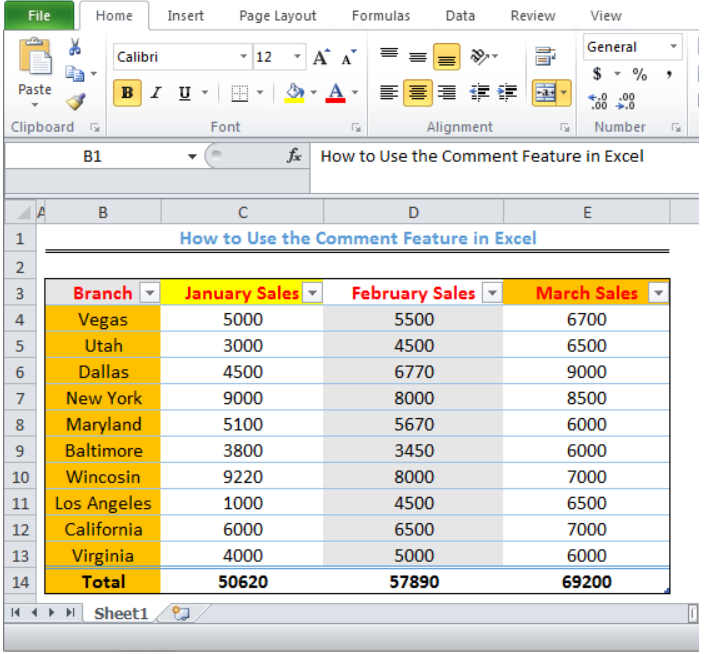Click the cell containing 50620
The width and height of the screenshot is (707, 654).
[x=243, y=582]
